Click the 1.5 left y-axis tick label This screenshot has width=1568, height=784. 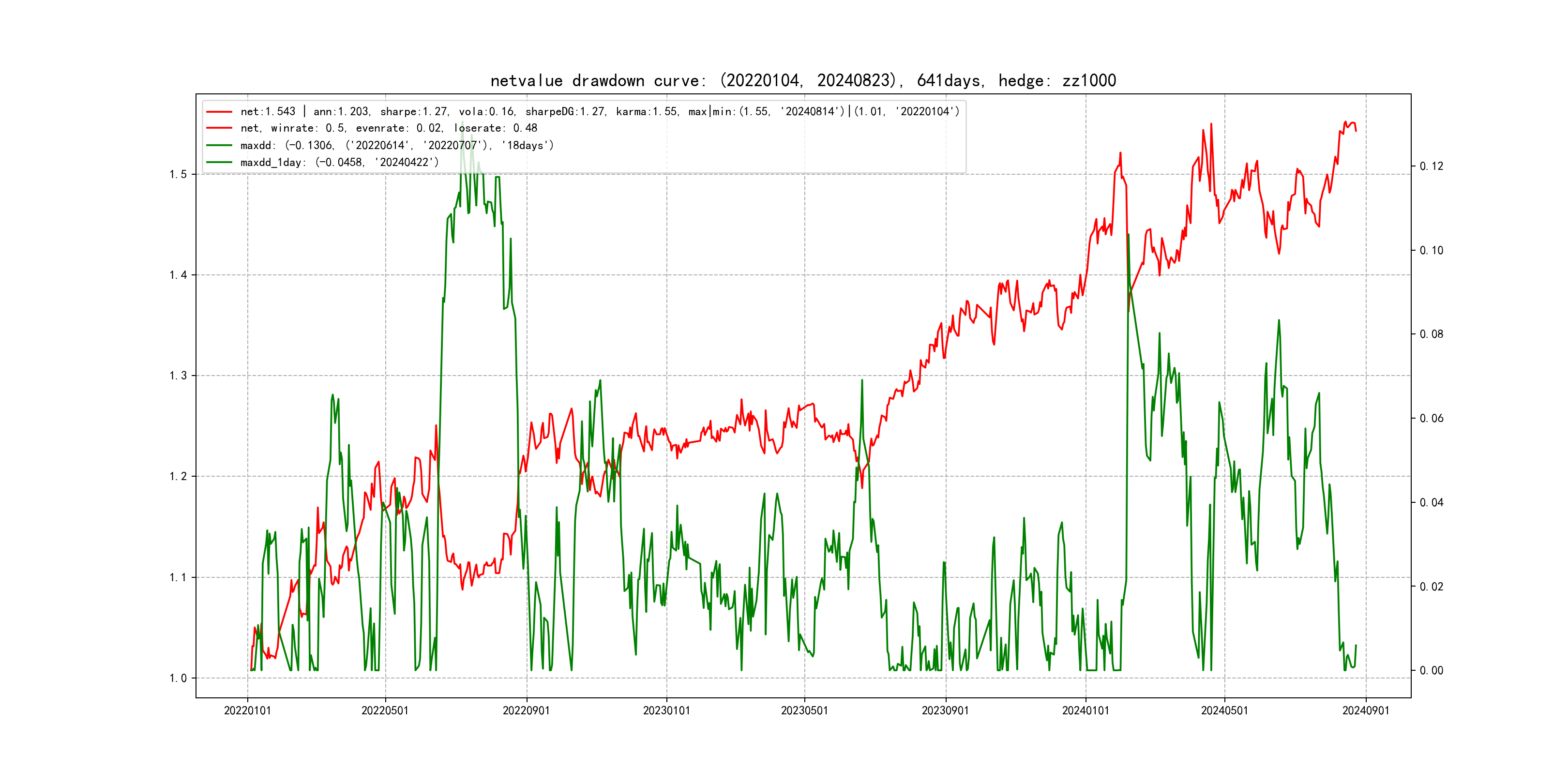click(178, 175)
